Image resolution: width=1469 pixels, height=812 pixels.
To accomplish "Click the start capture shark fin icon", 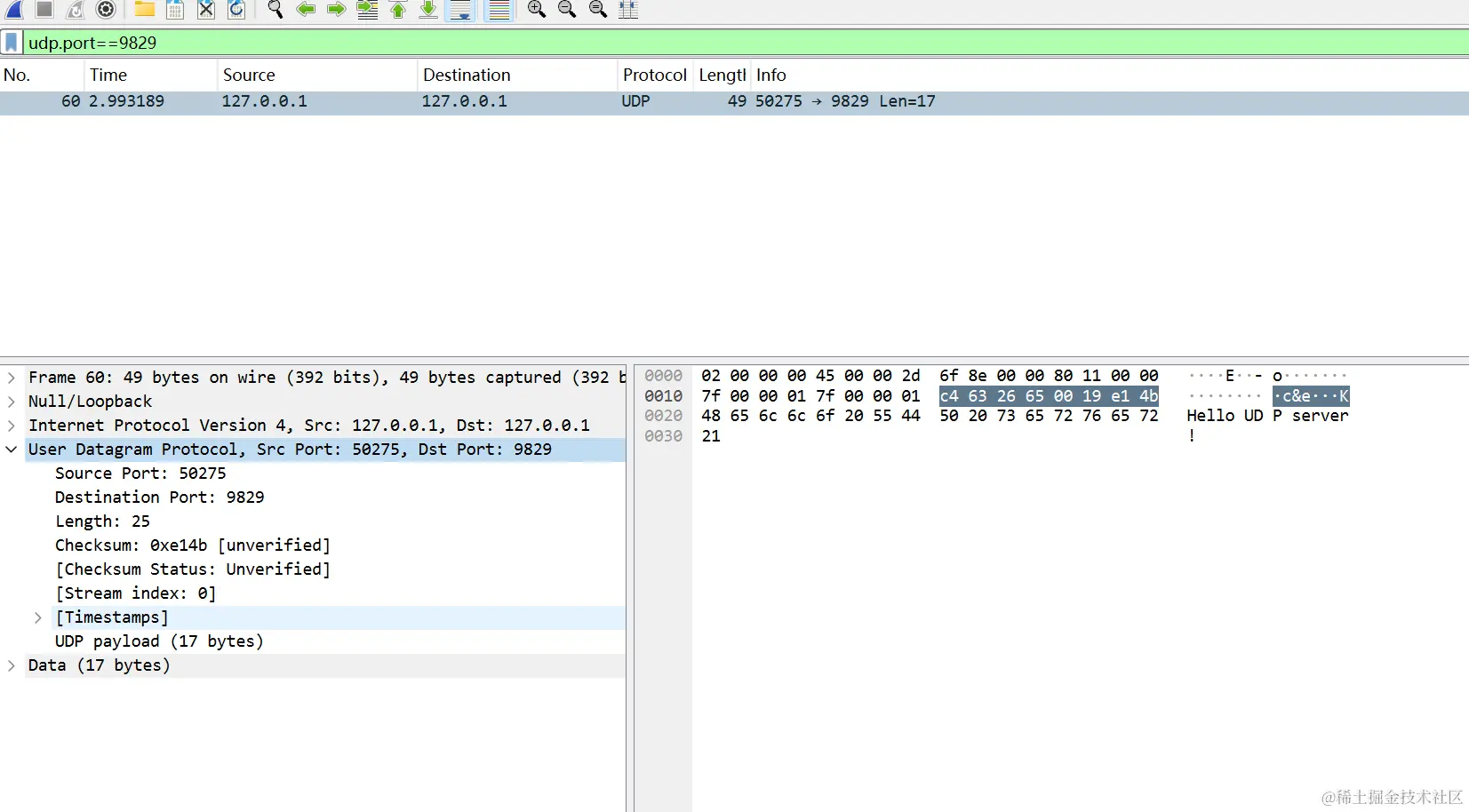I will point(14,9).
